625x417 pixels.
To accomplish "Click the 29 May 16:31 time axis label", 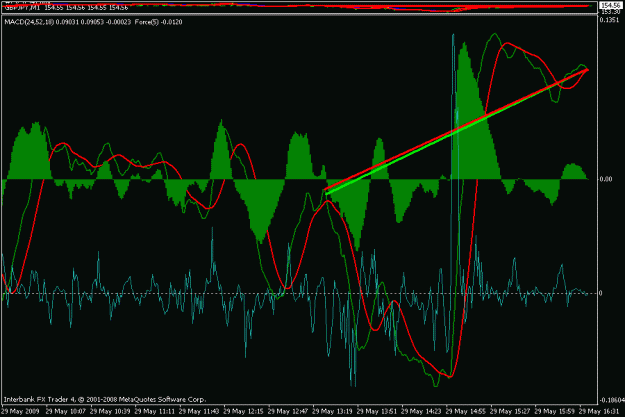I will [599, 411].
